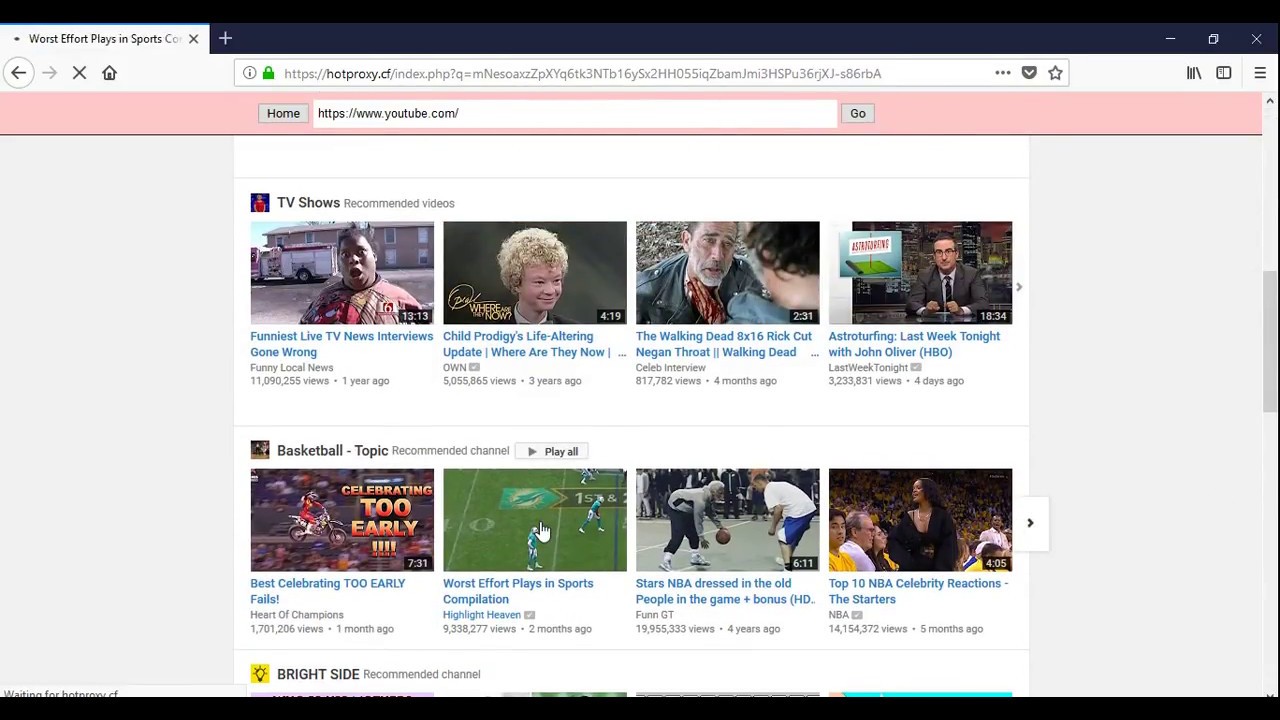Open a new tab with plus icon
This screenshot has height=720, width=1280.
(x=225, y=38)
